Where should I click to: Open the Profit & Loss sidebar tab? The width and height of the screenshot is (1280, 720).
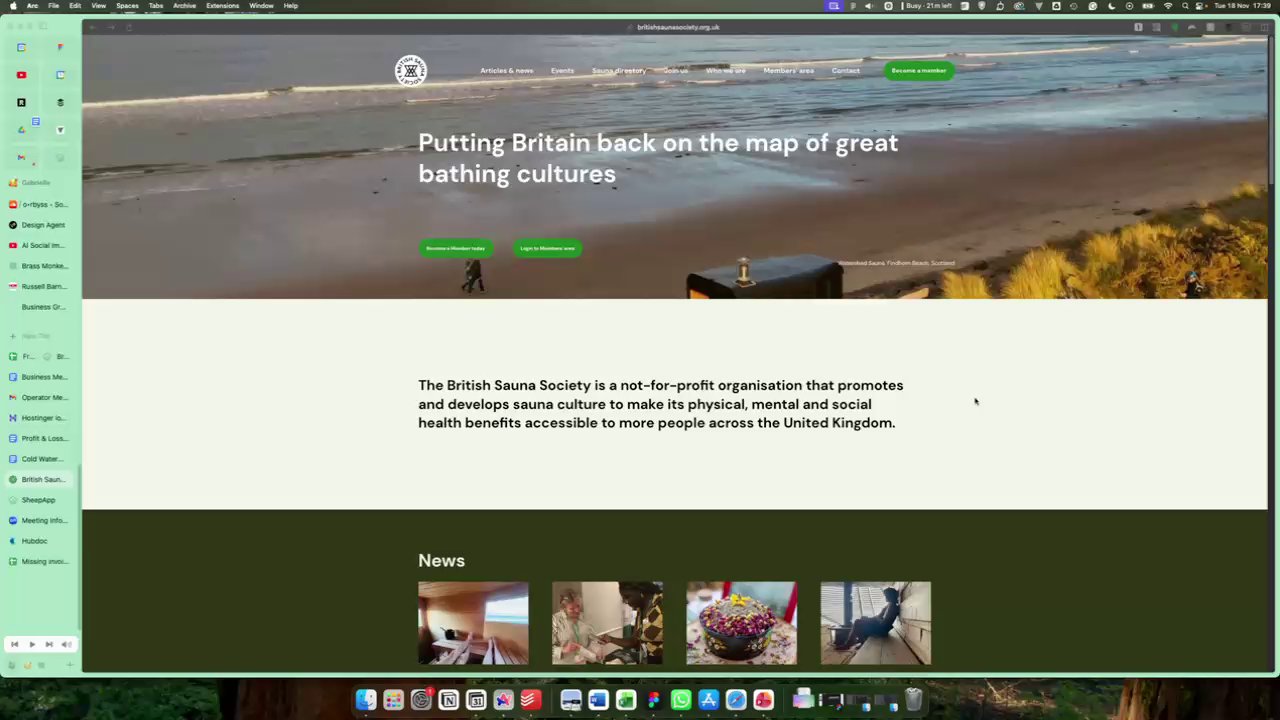pos(40,438)
